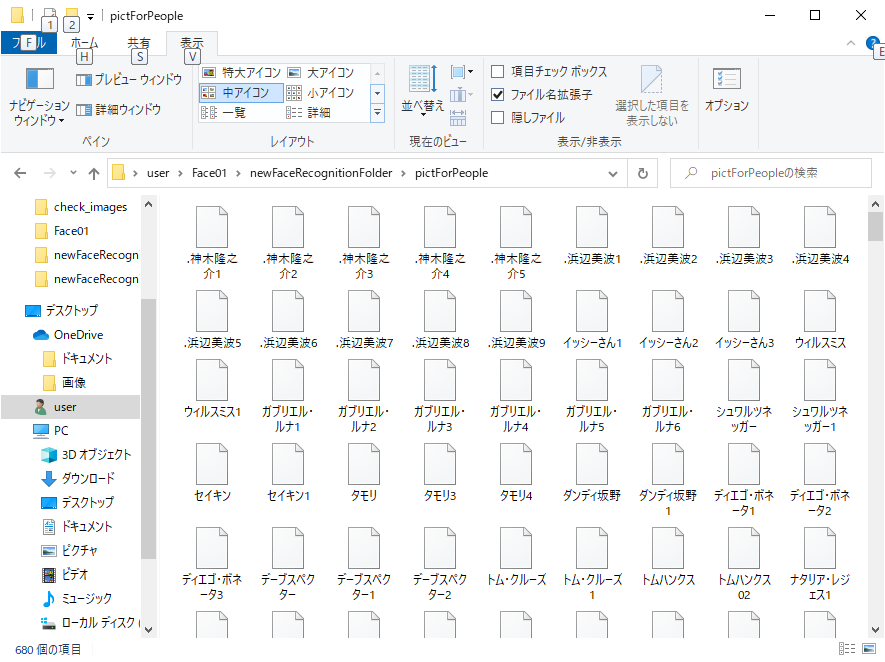885x662 pixels.
Task: Expand the address bar history dropdown
Action: tap(612, 174)
